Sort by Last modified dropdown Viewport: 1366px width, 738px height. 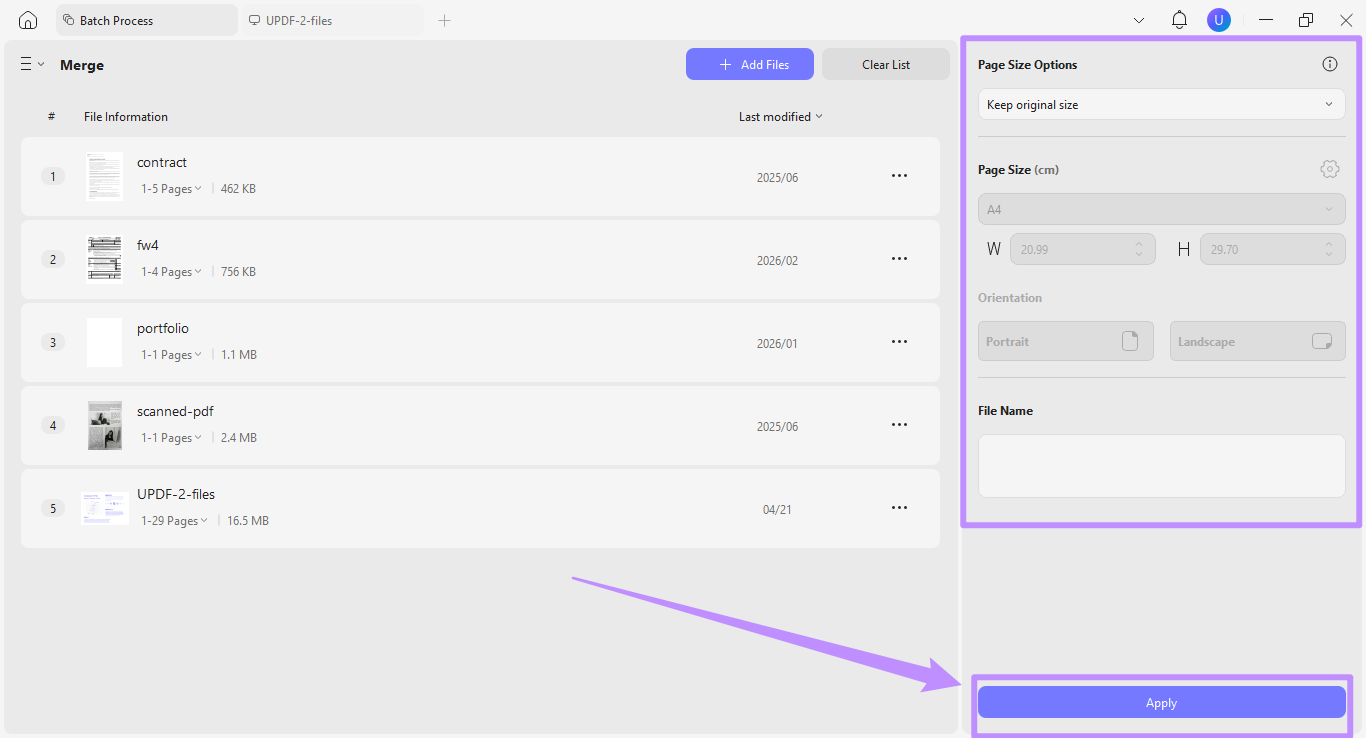coord(781,117)
